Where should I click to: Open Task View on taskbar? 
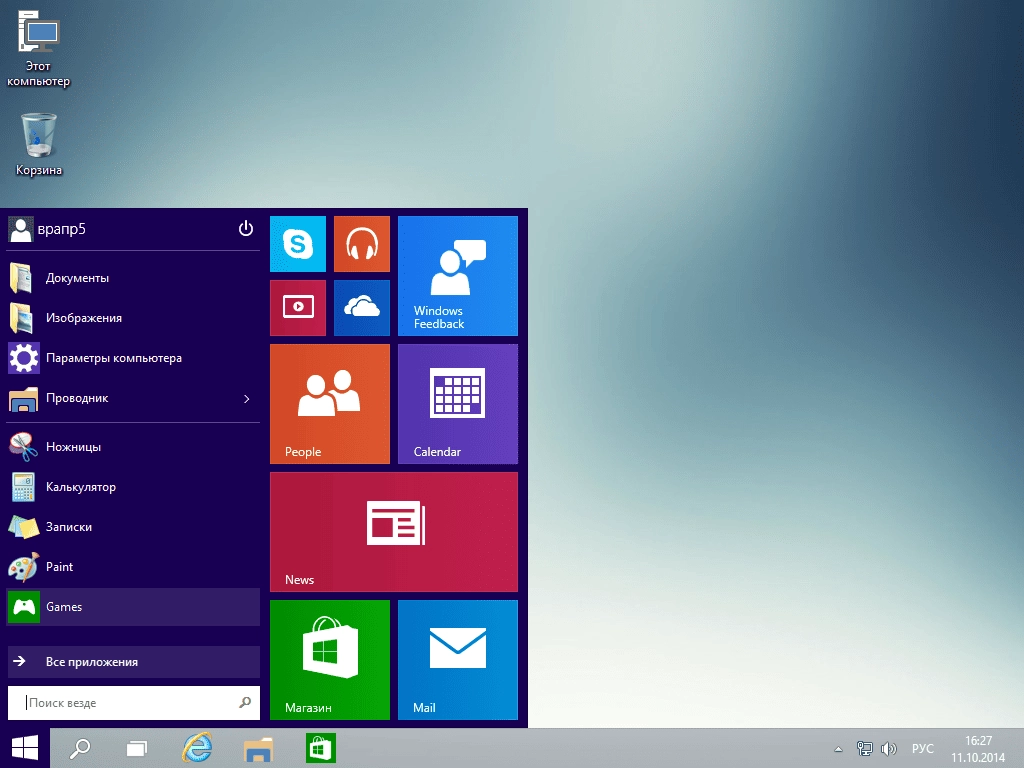coord(136,748)
